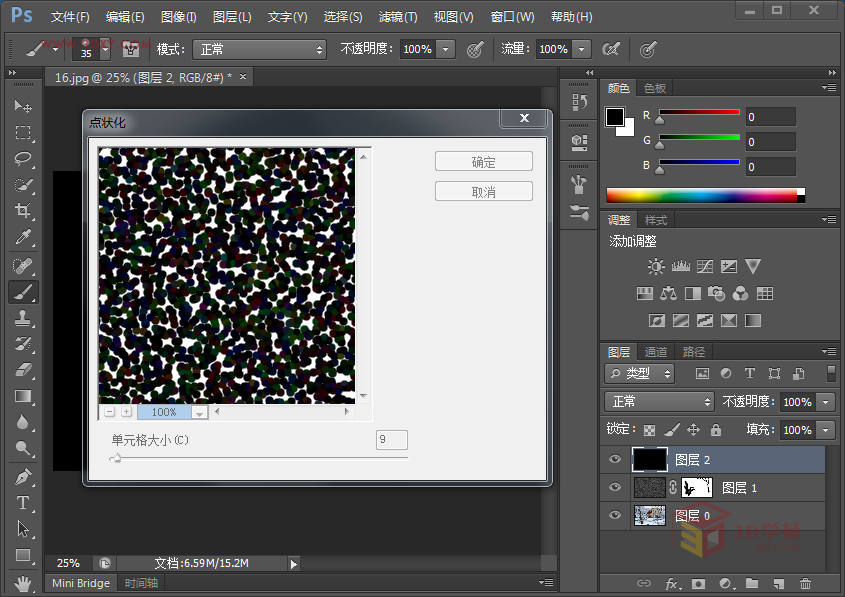
Task: Hide 图层 2 using eye icon
Action: coord(615,460)
